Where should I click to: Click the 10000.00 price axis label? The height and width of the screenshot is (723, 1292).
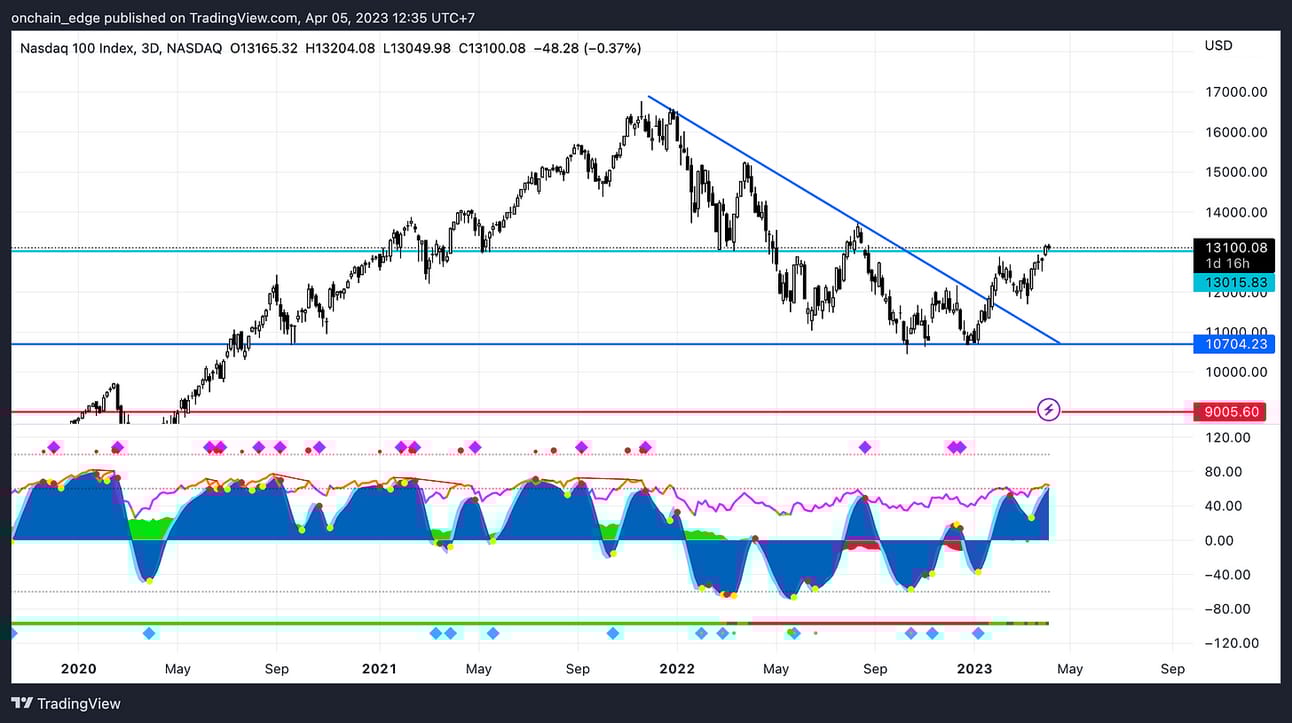(1237, 372)
